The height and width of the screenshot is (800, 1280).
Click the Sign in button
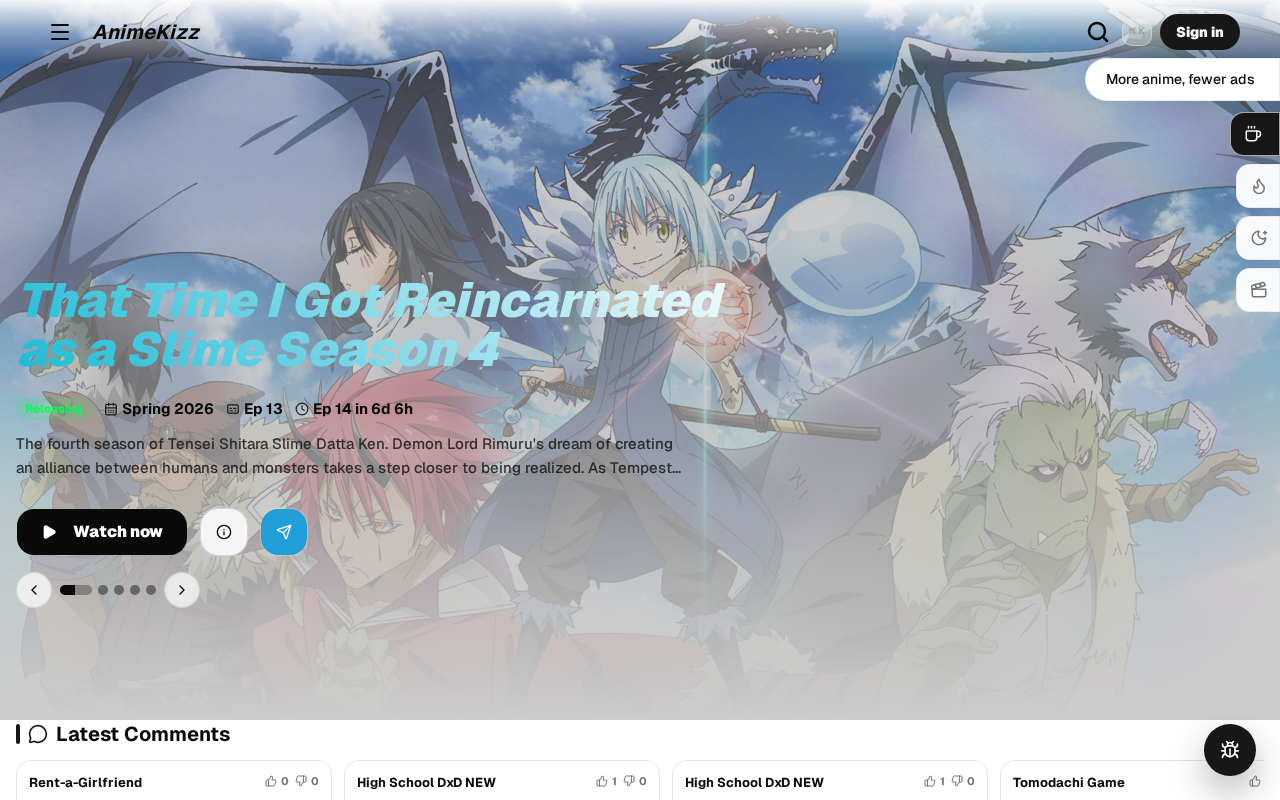pyautogui.click(x=1200, y=32)
